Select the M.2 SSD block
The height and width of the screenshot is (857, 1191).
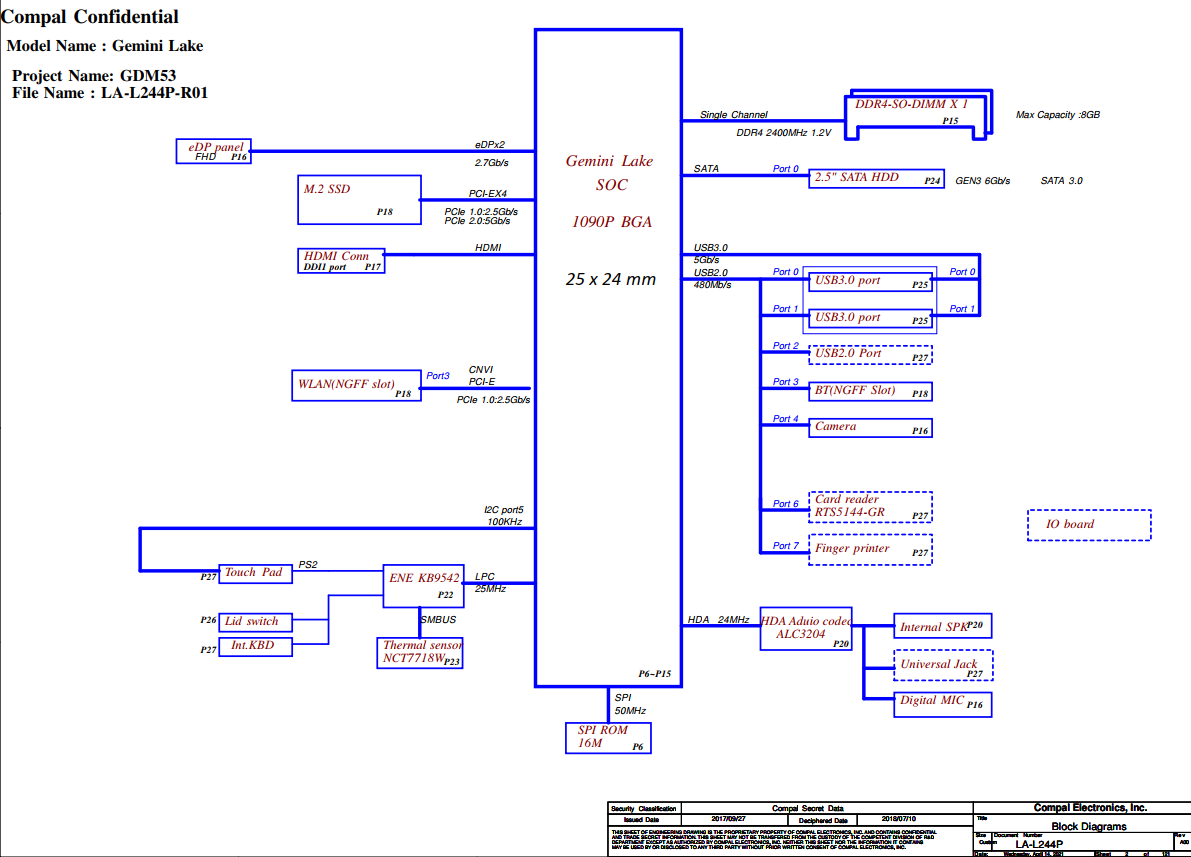pos(359,200)
